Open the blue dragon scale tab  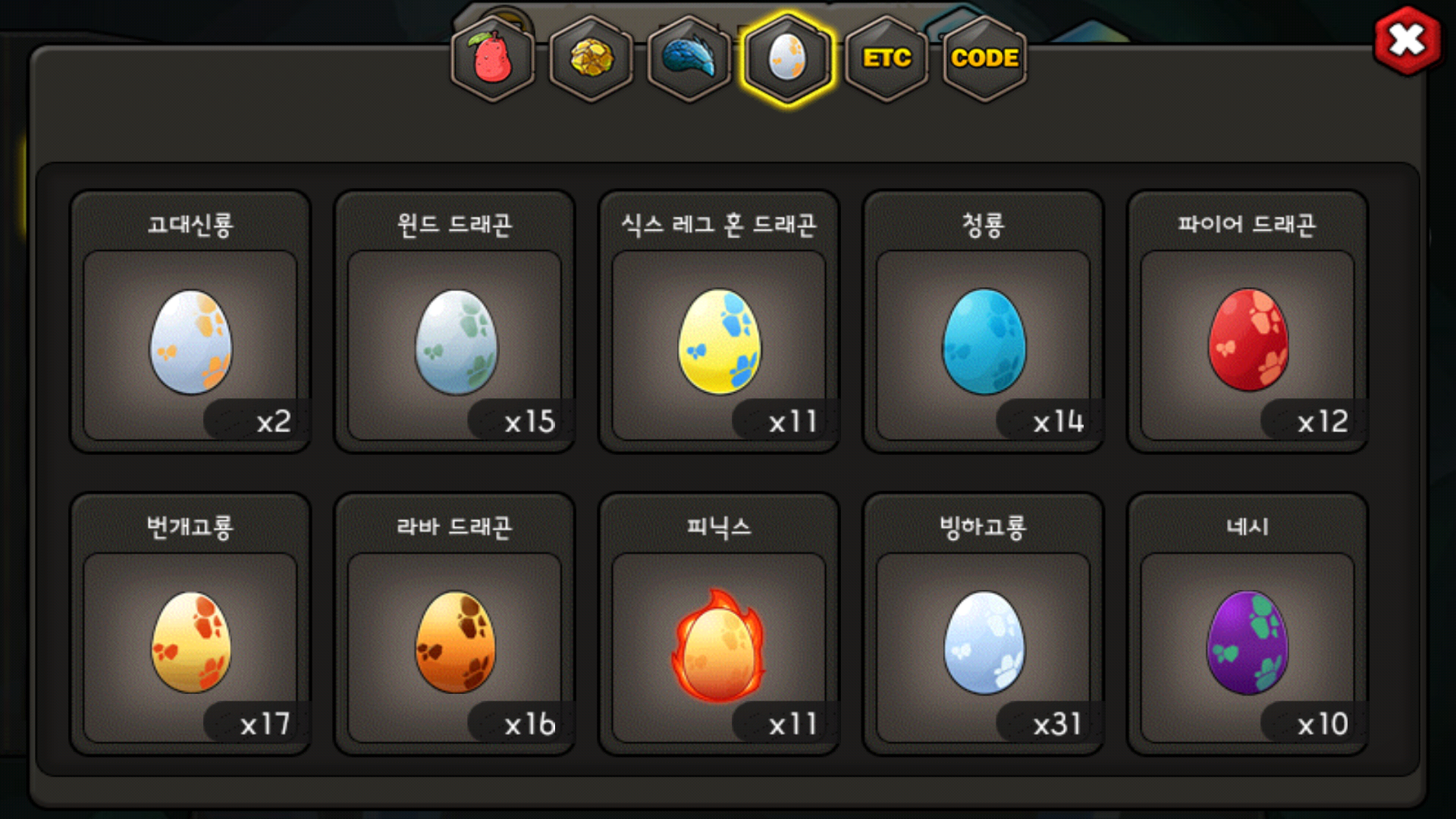point(689,58)
